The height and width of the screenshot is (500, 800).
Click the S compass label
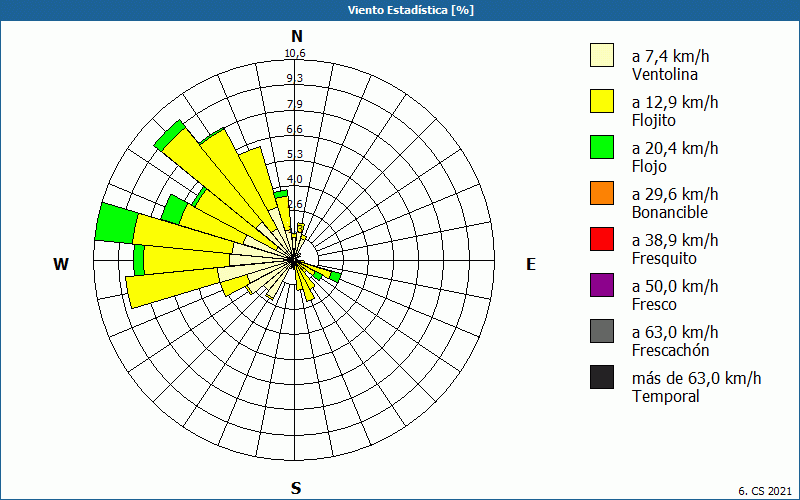pos(296,488)
